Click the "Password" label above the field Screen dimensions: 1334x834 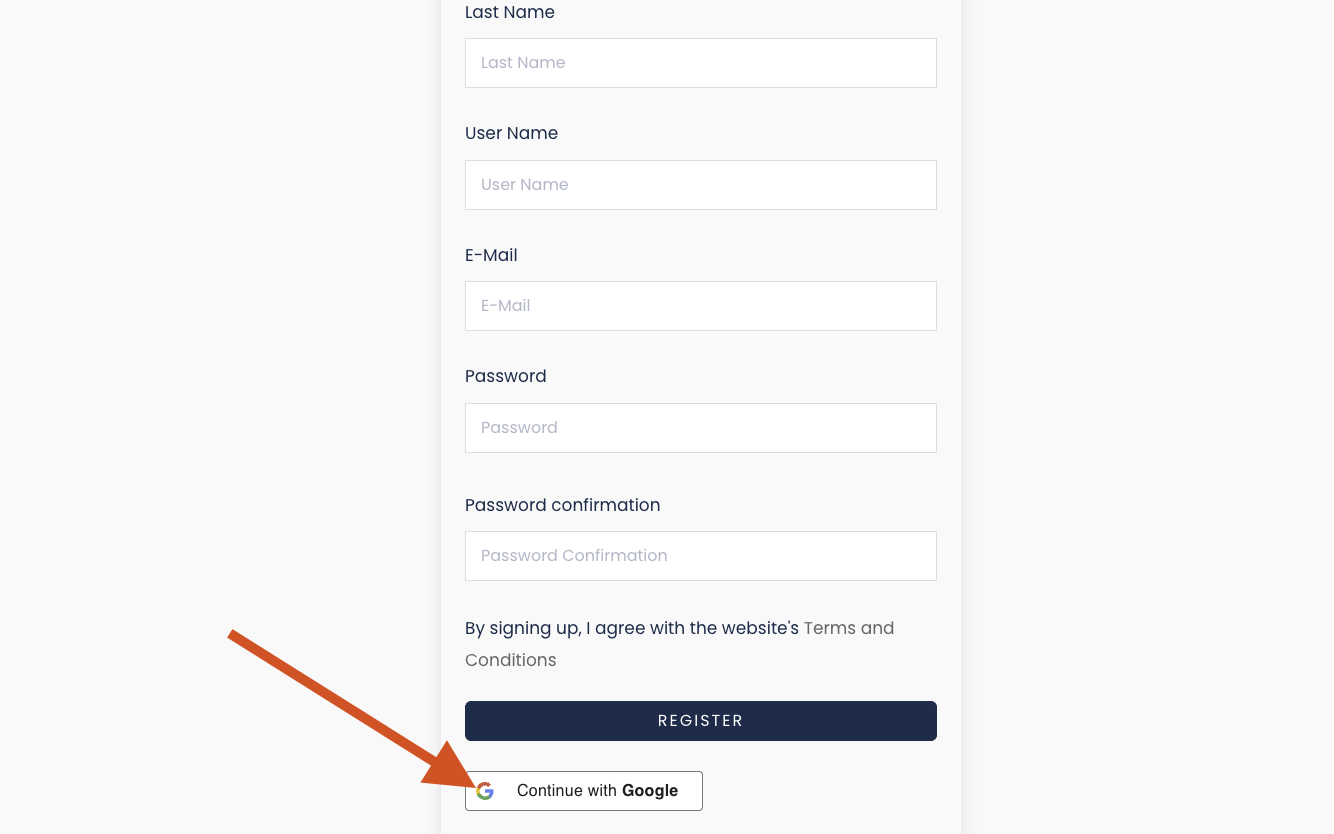pos(505,376)
